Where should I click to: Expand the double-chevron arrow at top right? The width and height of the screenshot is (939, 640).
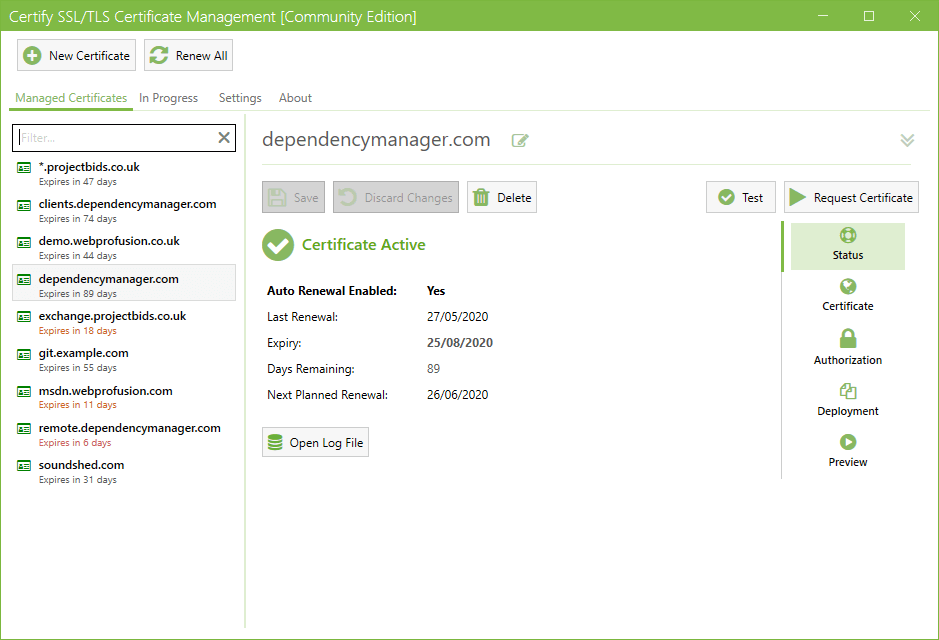point(907,140)
